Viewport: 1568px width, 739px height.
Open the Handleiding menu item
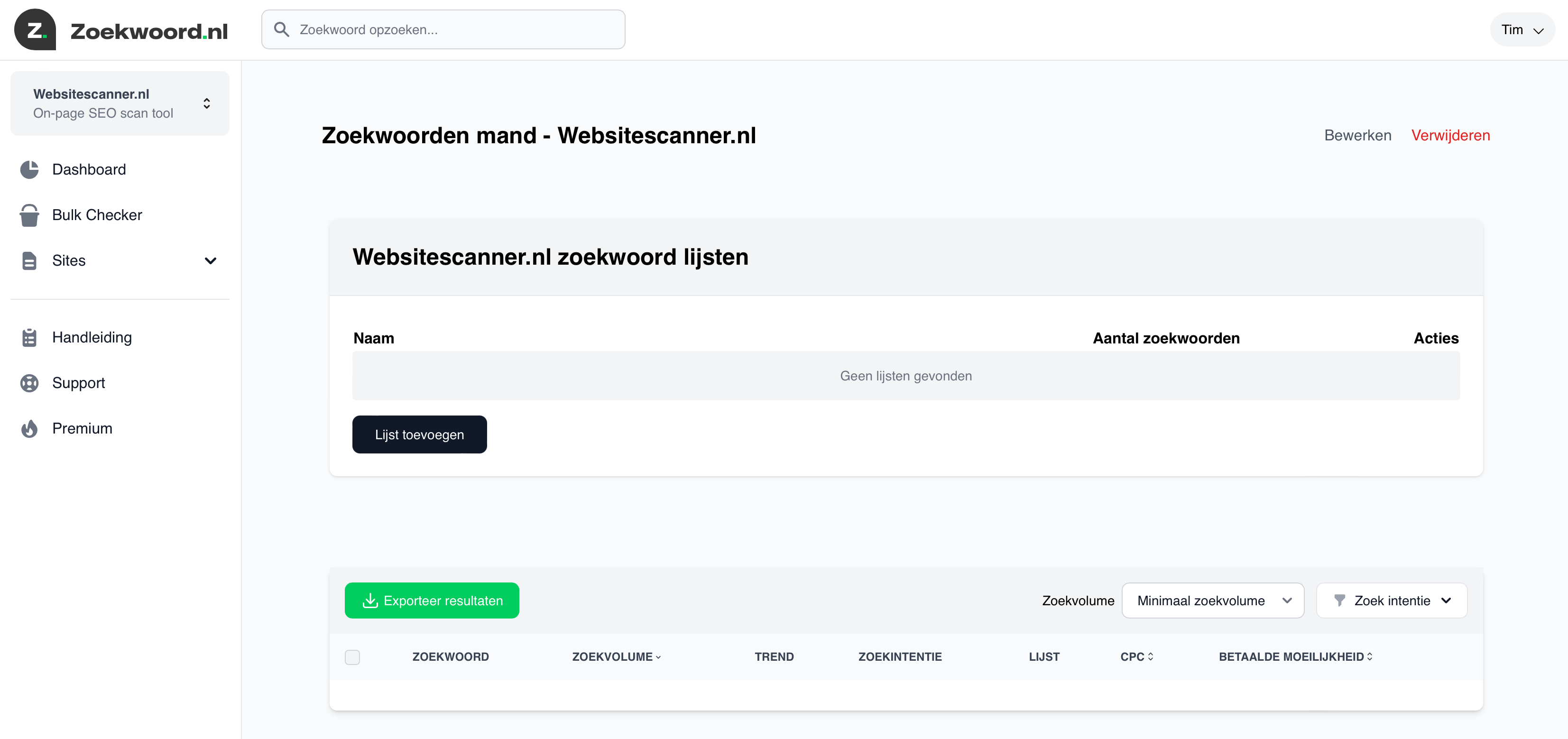(92, 337)
